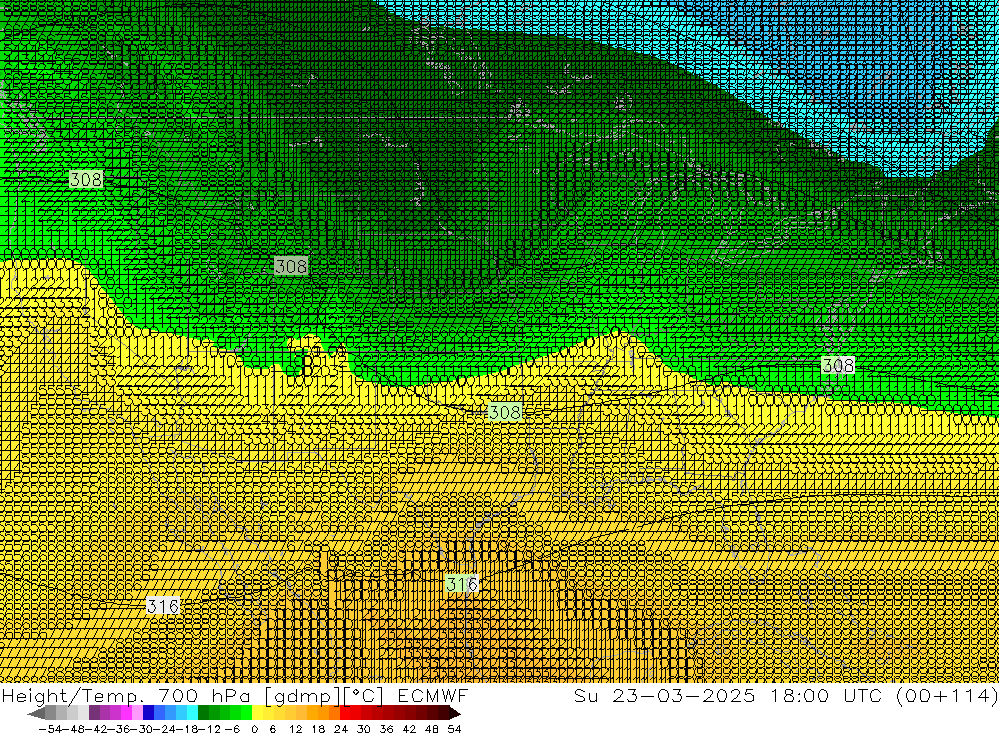Viewport: 1000px width, 733px height.
Task: Pick the cyan legend swatch near -18
Action: 193,713
